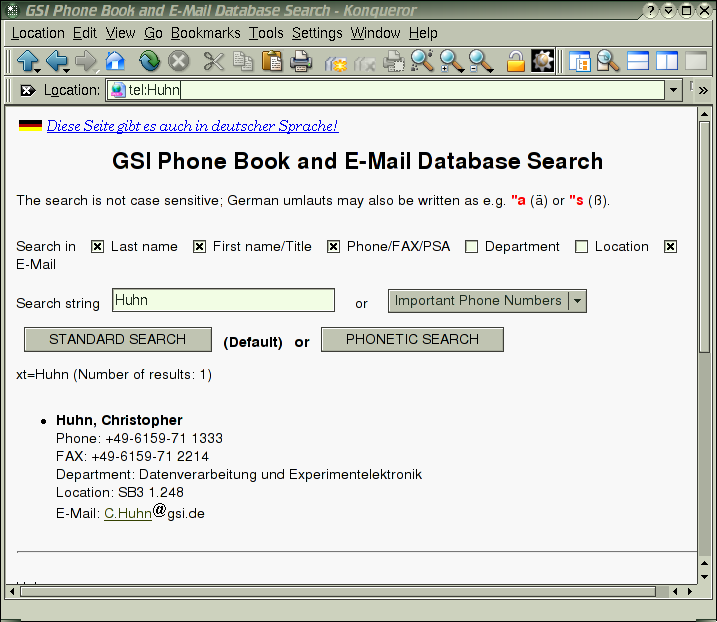Click the 'Huhn, Christopher' result name

click(x=119, y=420)
